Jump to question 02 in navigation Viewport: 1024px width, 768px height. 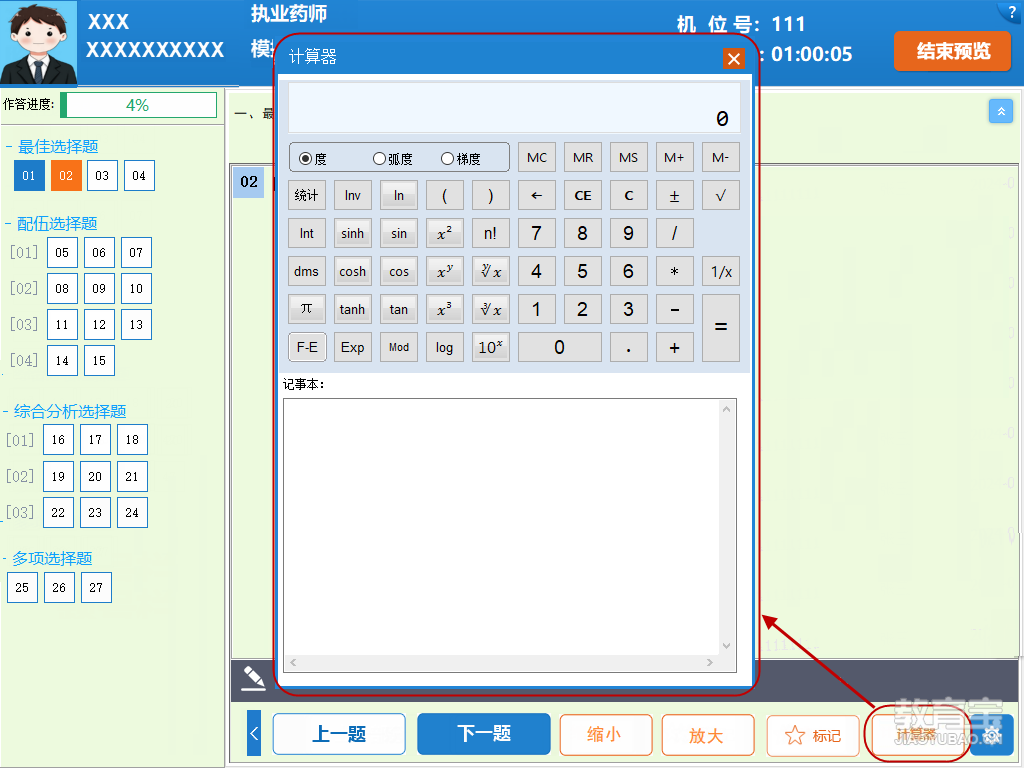pyautogui.click(x=66, y=176)
